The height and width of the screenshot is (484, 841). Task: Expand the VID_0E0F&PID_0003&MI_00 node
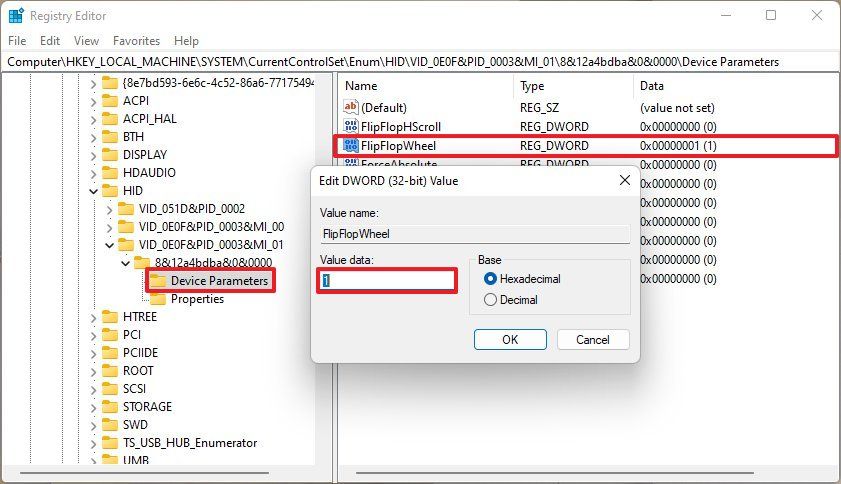click(109, 228)
